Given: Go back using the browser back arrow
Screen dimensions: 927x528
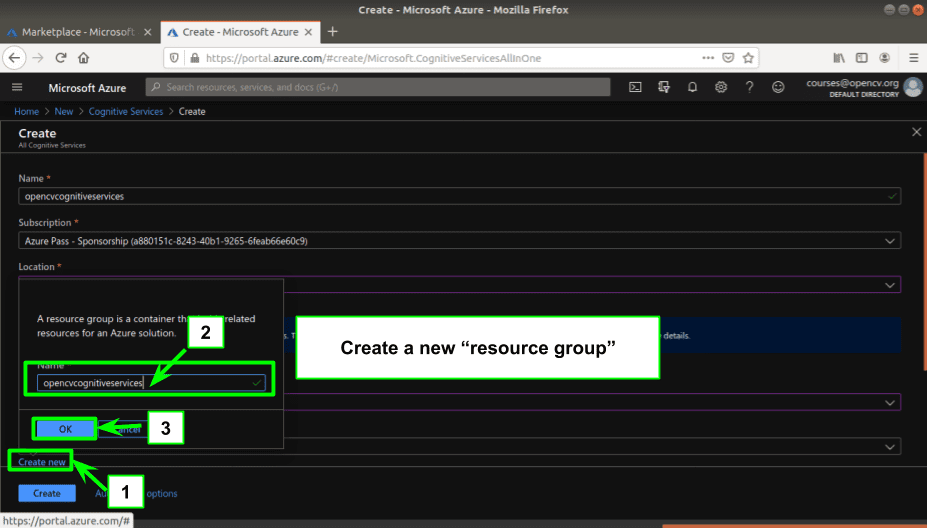Looking at the screenshot, I should (x=14, y=58).
